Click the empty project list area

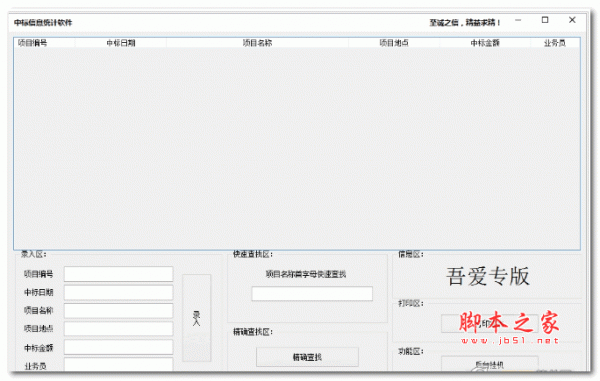click(297, 148)
